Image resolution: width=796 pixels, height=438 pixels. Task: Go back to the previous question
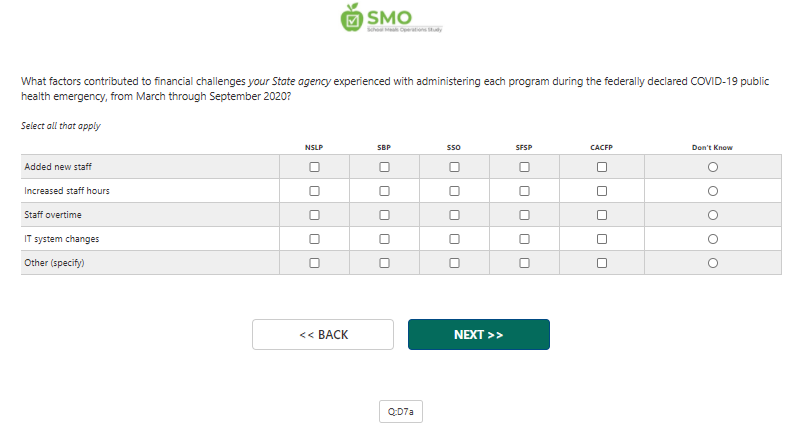(323, 335)
